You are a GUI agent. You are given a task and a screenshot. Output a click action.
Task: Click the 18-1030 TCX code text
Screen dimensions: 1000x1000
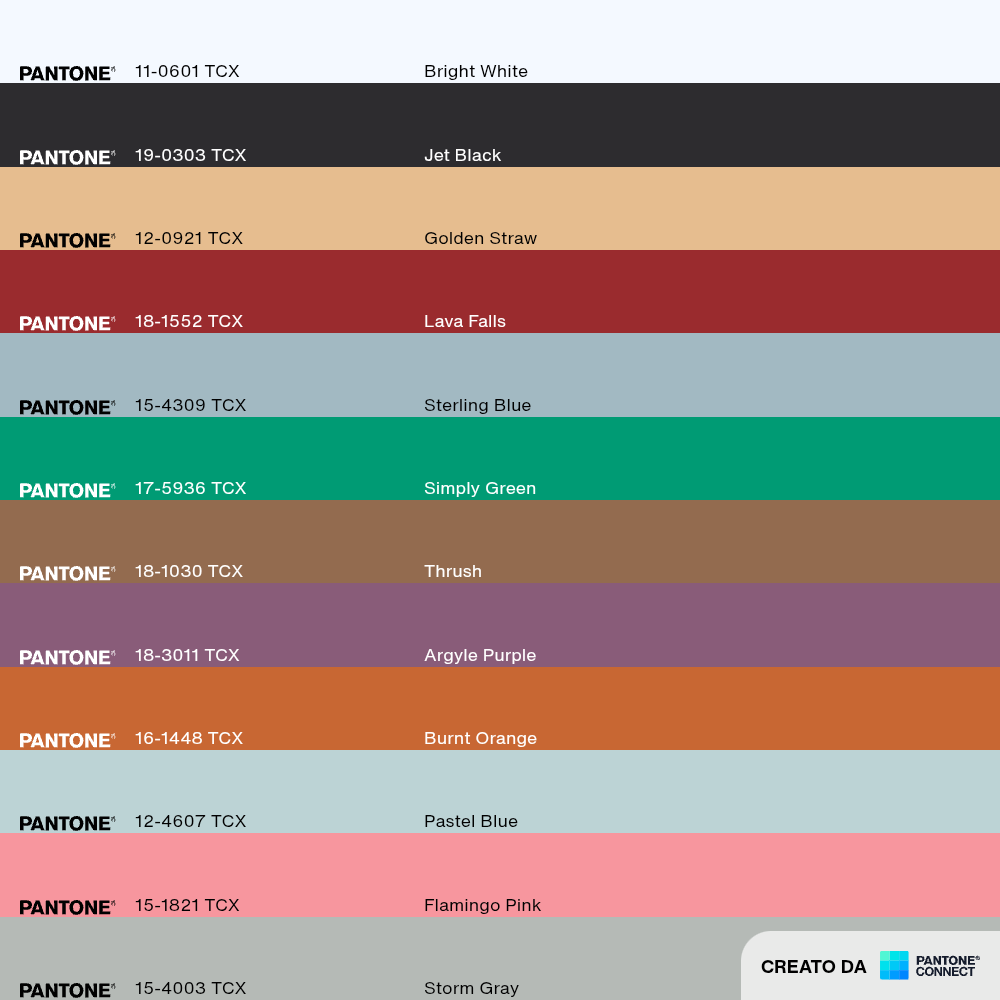[189, 571]
